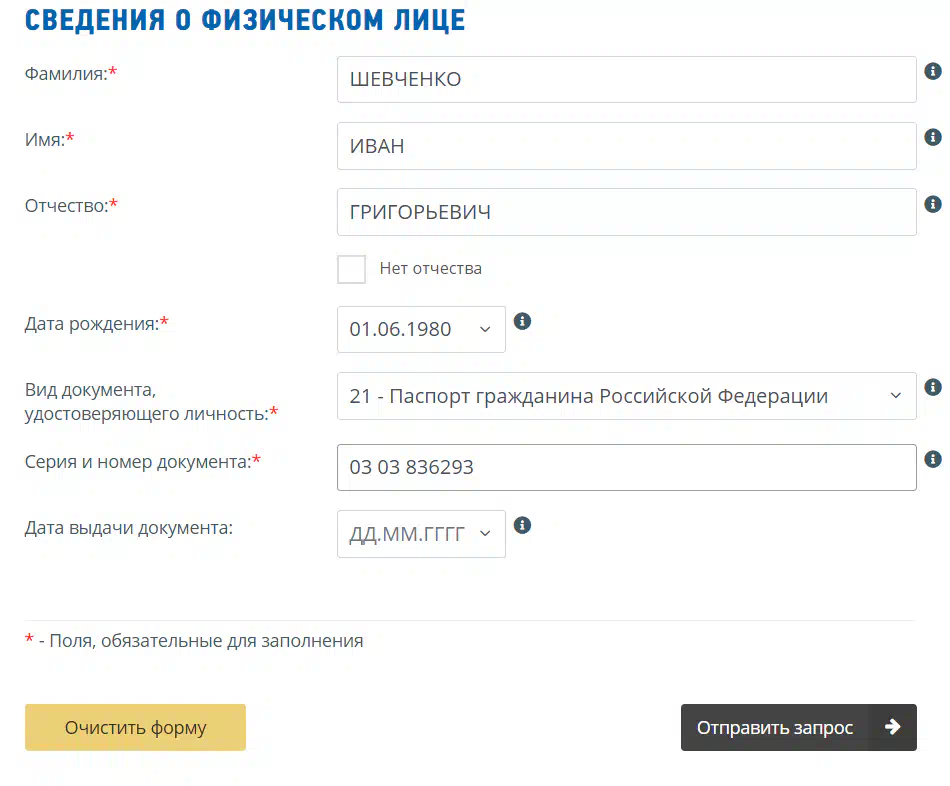The image size is (950, 786).
Task: Click info icon beside Дата рождения
Action: (x=522, y=321)
